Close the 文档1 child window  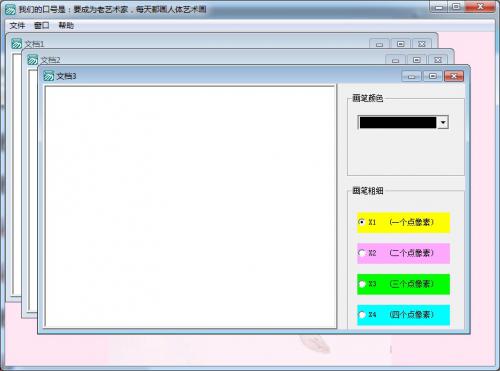click(x=422, y=44)
